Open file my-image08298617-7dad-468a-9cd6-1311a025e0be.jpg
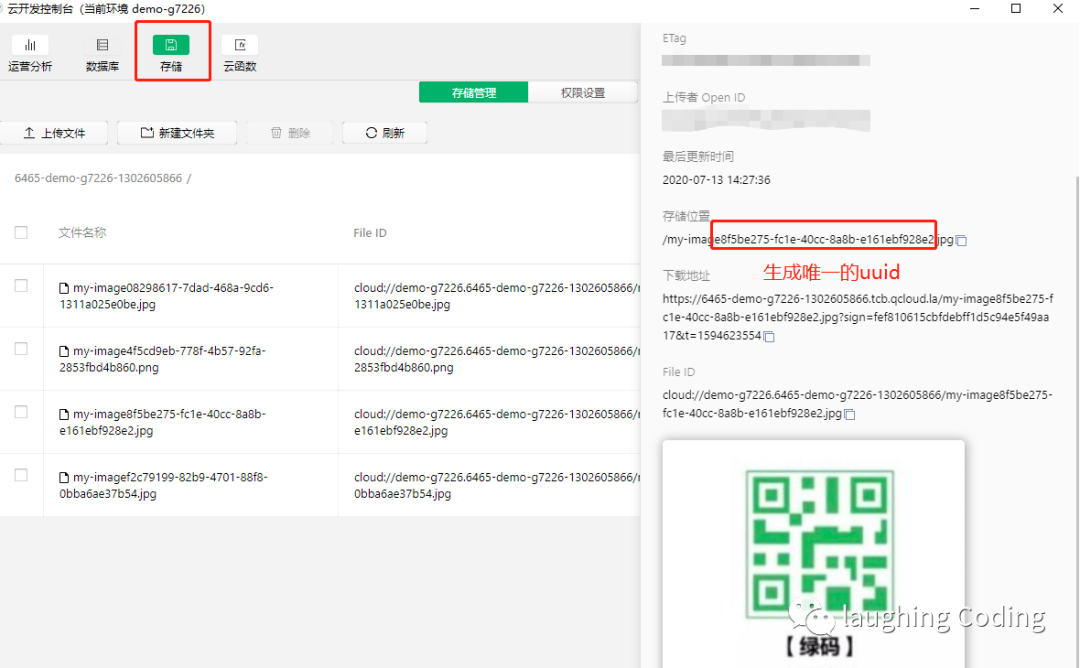1080x668 pixels. 166,296
